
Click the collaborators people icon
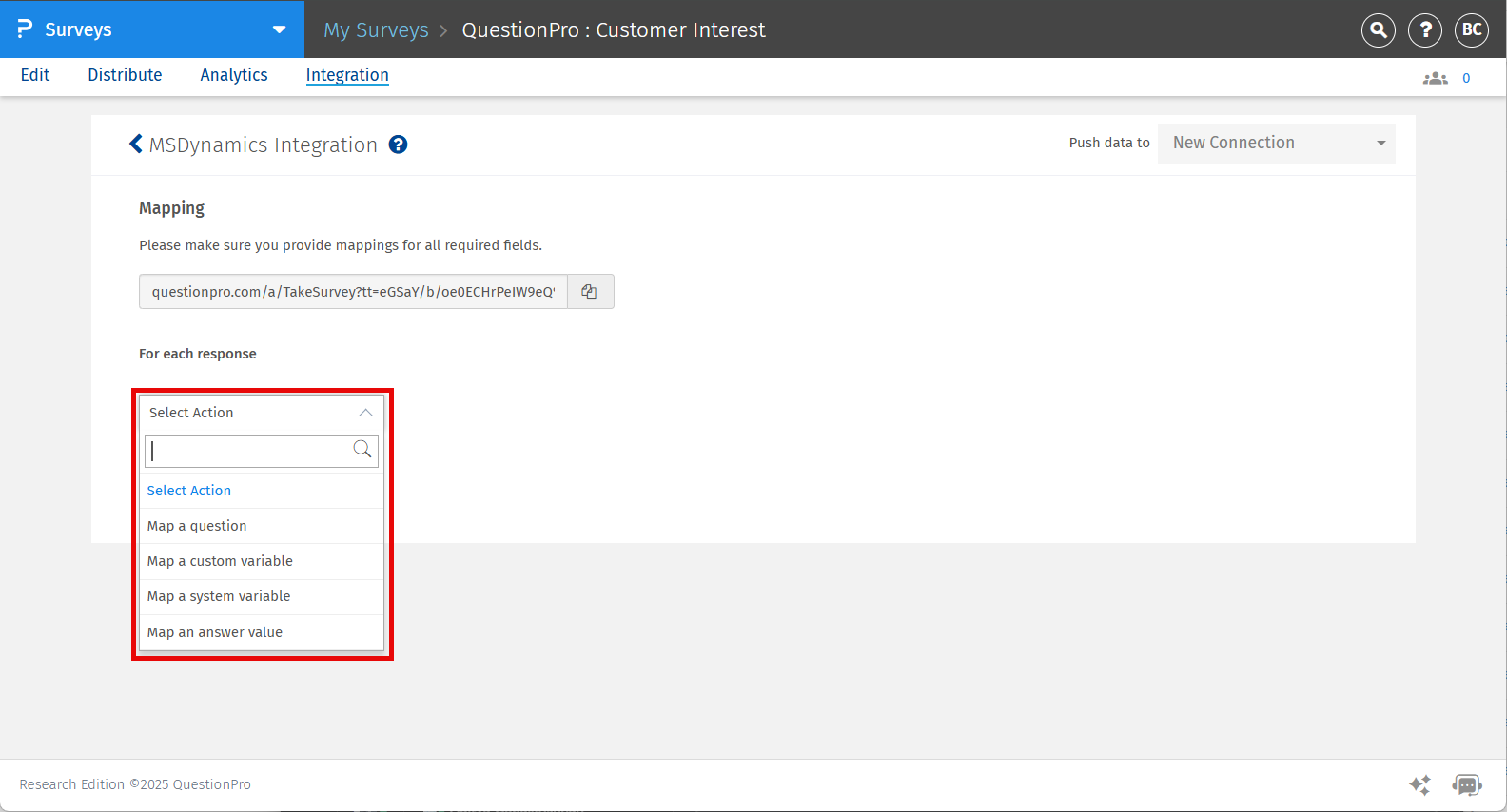click(1435, 78)
